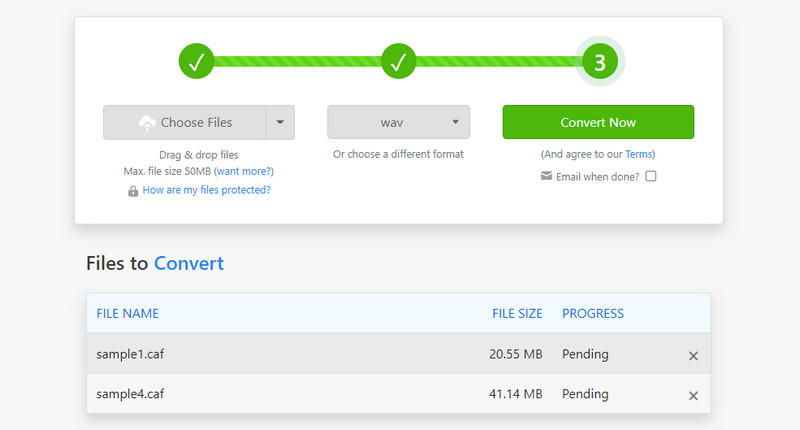This screenshot has height=430, width=800.
Task: Click the first green checkmark step circle
Action: 197,62
